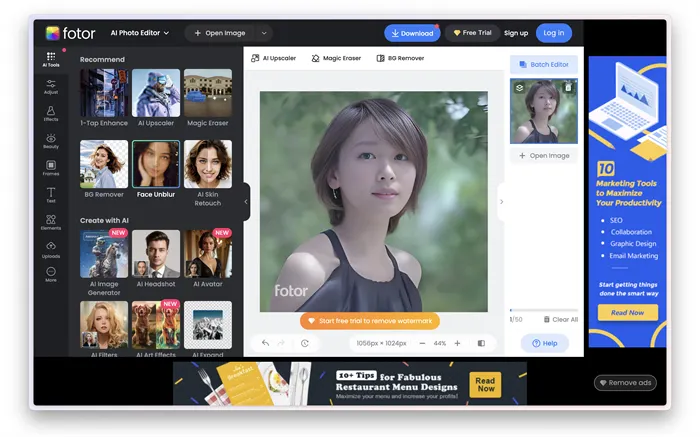The height and width of the screenshot is (437, 700).
Task: Start the Free Trial
Action: [x=472, y=33]
